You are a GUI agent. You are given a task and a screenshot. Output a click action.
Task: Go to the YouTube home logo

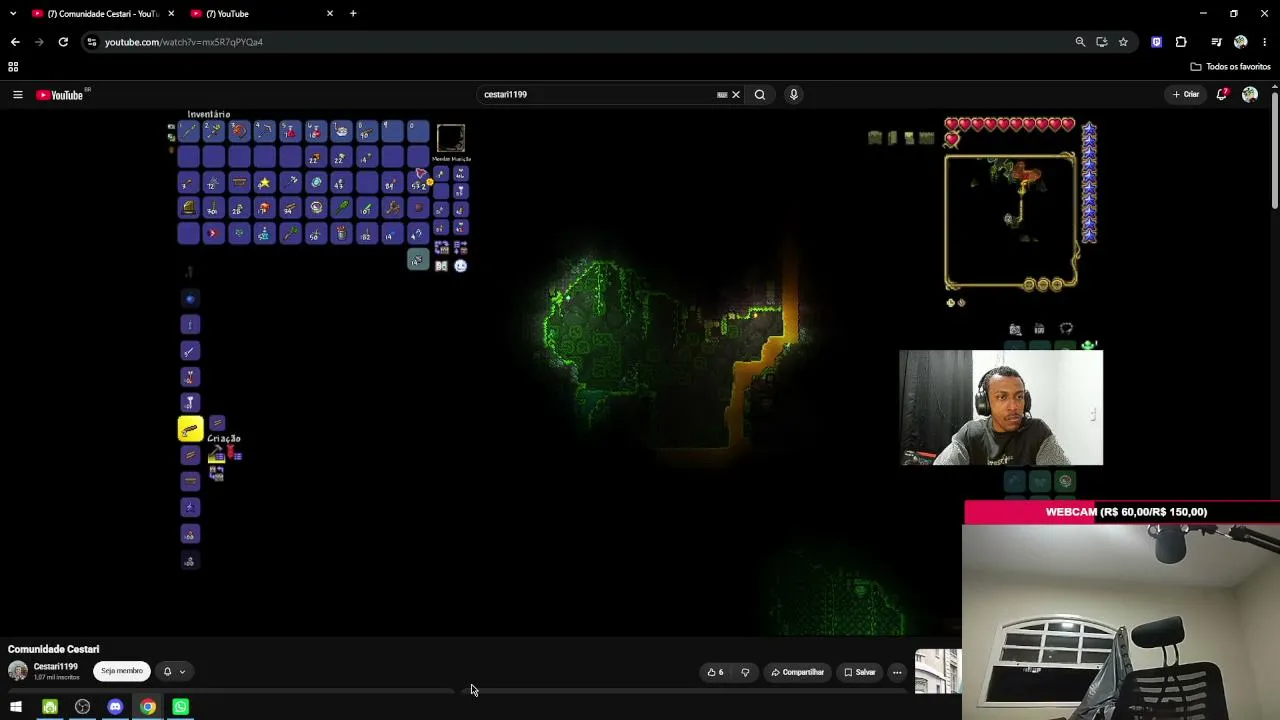[60, 95]
